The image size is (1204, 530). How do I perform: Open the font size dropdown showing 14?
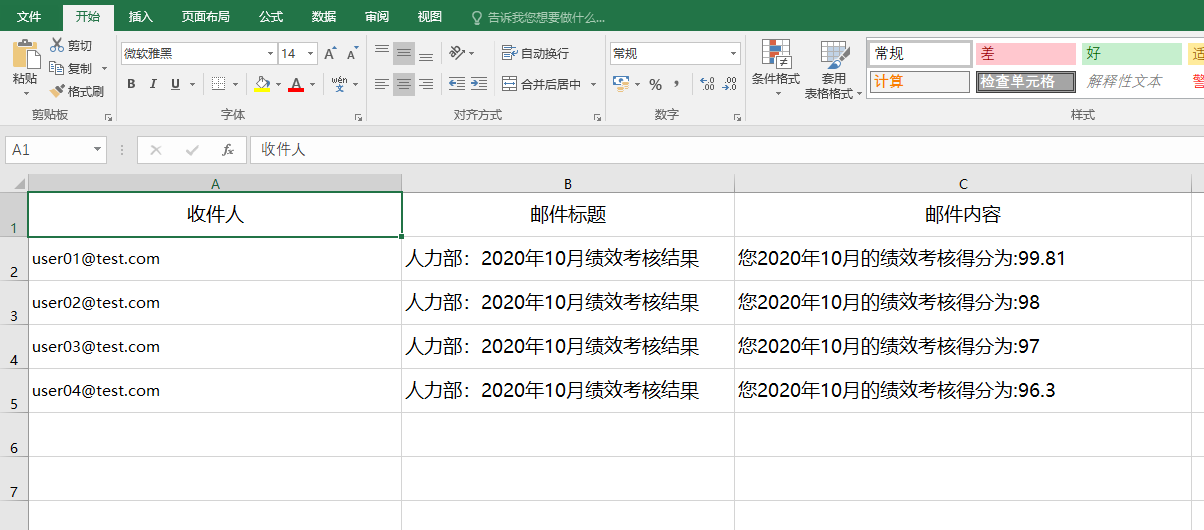click(x=311, y=54)
